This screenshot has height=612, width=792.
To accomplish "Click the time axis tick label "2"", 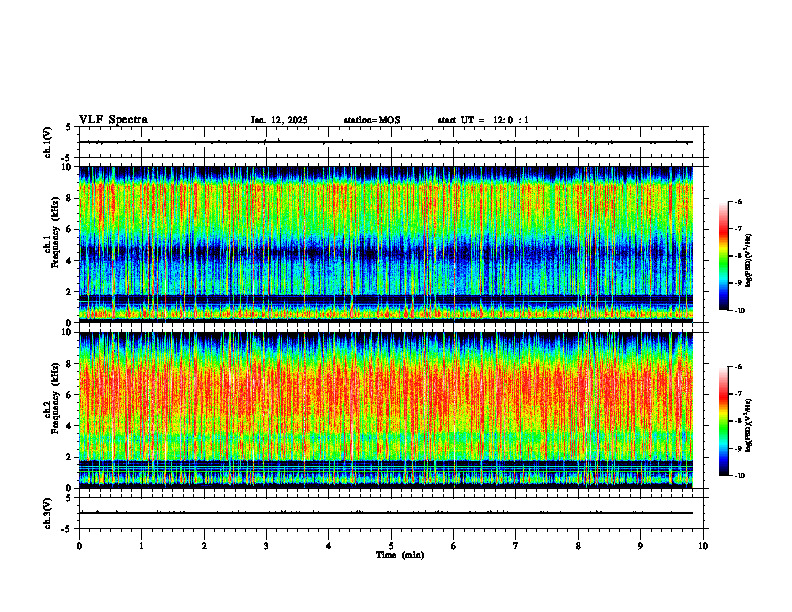I will coord(204,546).
